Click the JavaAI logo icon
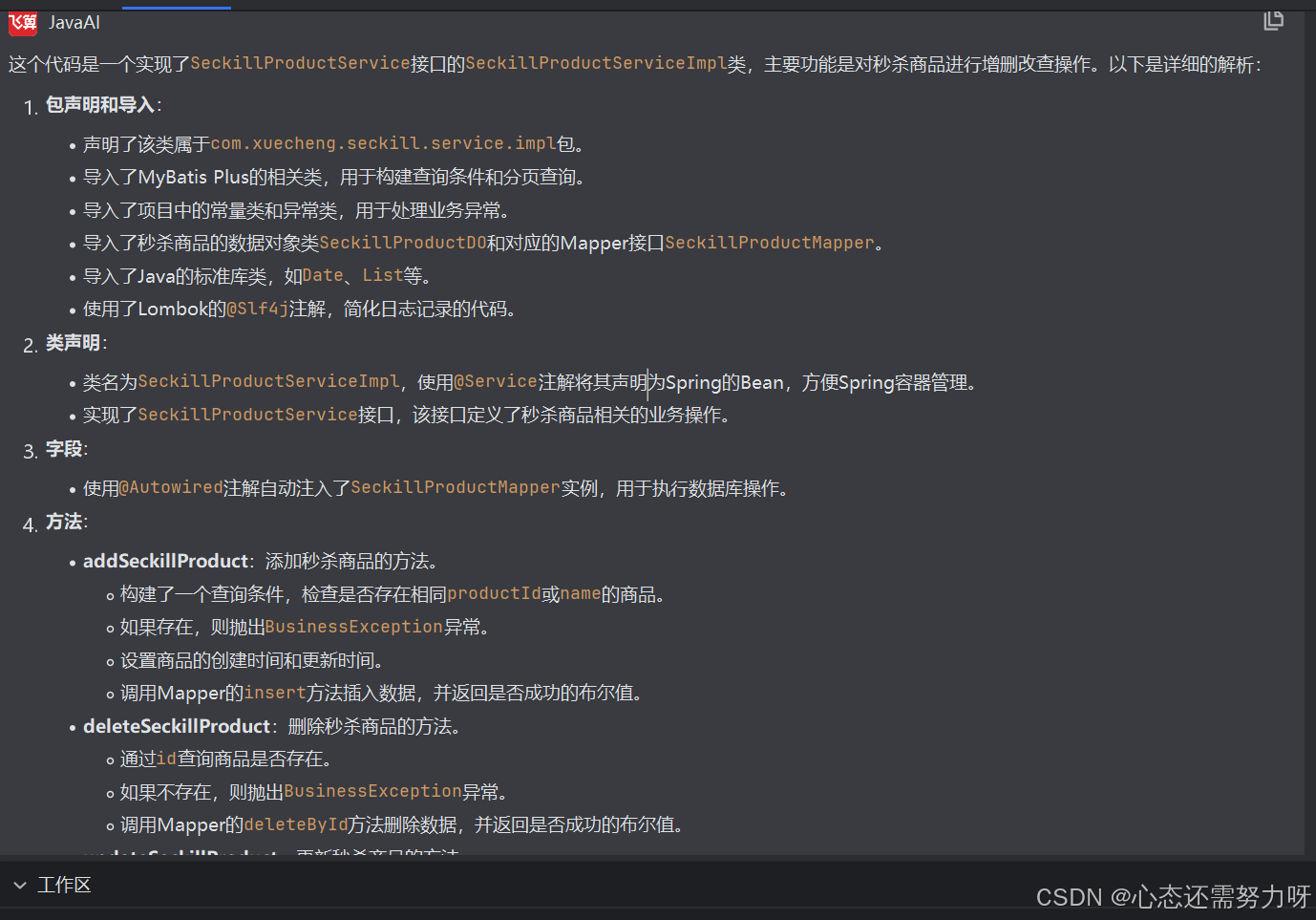Viewport: 1316px width, 920px height. 23,23
